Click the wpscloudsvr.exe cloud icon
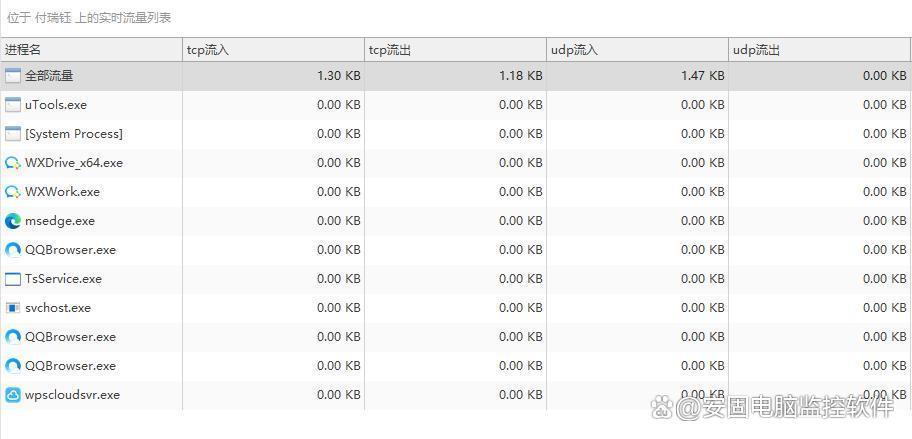912x439 pixels. point(13,395)
